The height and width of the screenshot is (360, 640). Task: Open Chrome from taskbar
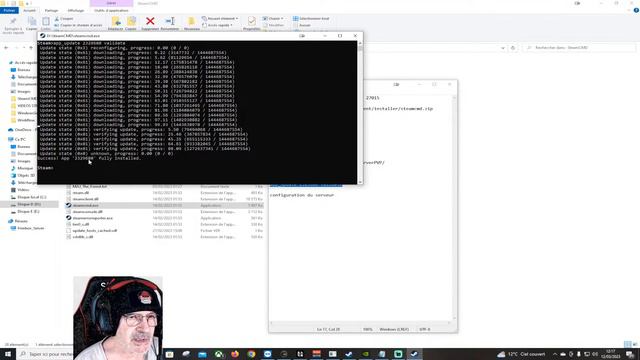(251, 354)
